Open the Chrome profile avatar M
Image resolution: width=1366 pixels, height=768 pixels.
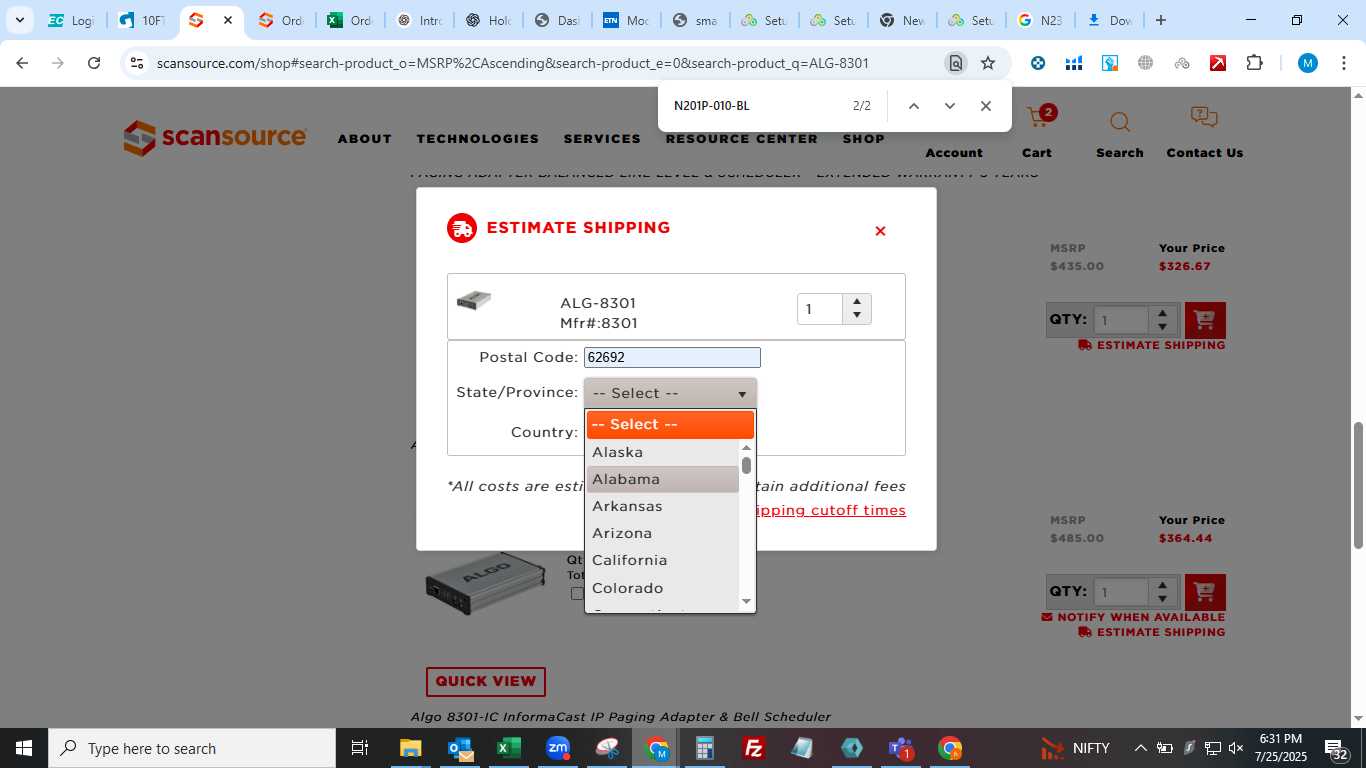pyautogui.click(x=1307, y=63)
